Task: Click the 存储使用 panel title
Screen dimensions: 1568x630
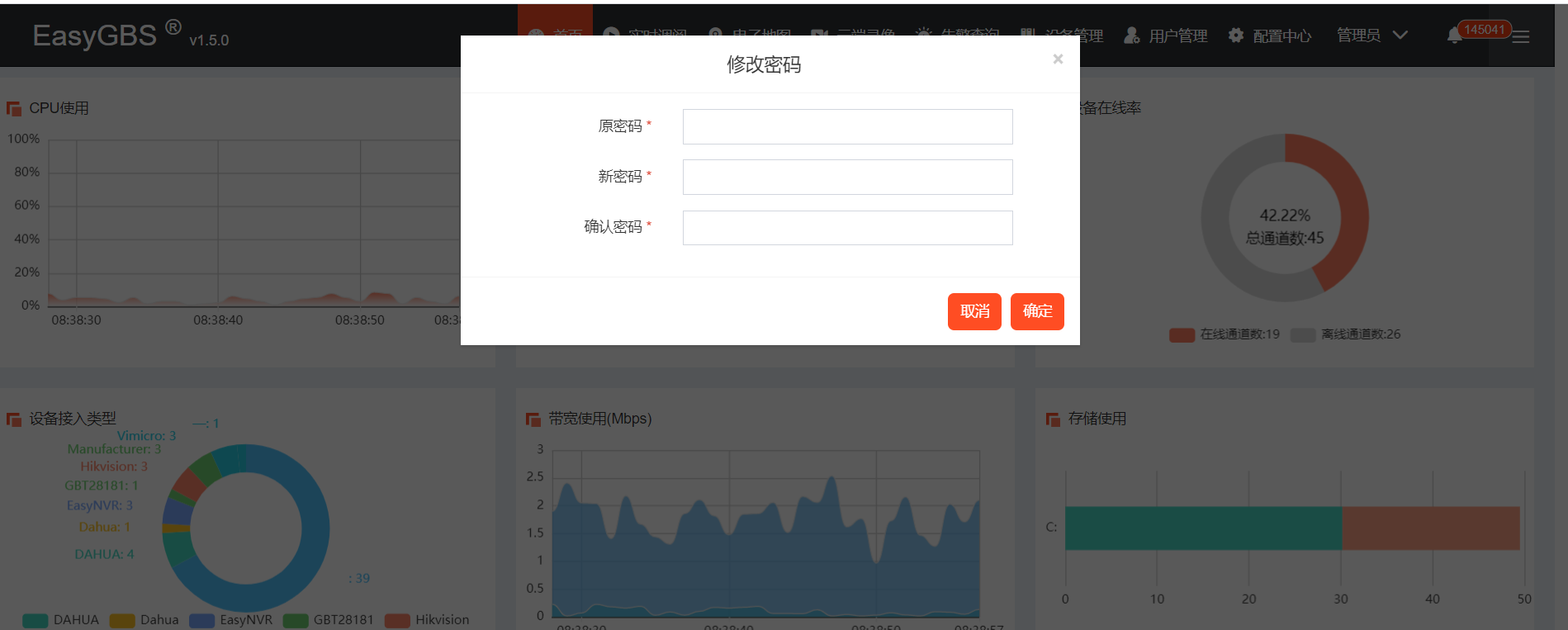Action: pyautogui.click(x=1097, y=419)
